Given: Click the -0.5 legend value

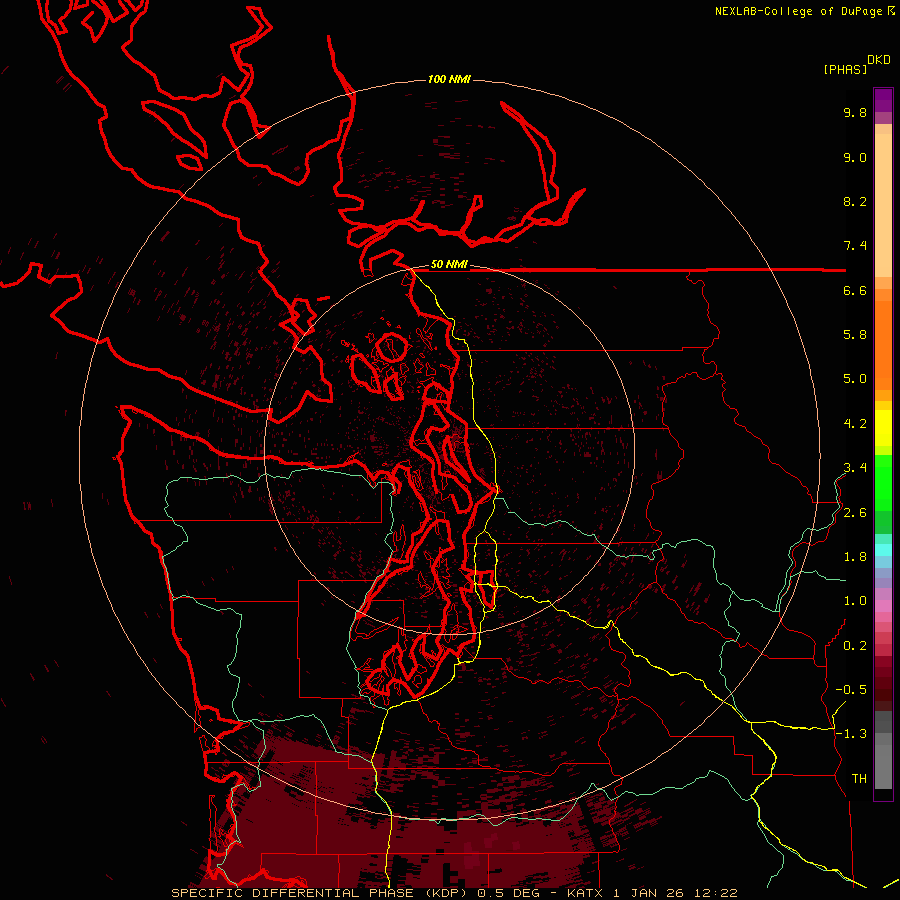Looking at the screenshot, I should (x=851, y=690).
